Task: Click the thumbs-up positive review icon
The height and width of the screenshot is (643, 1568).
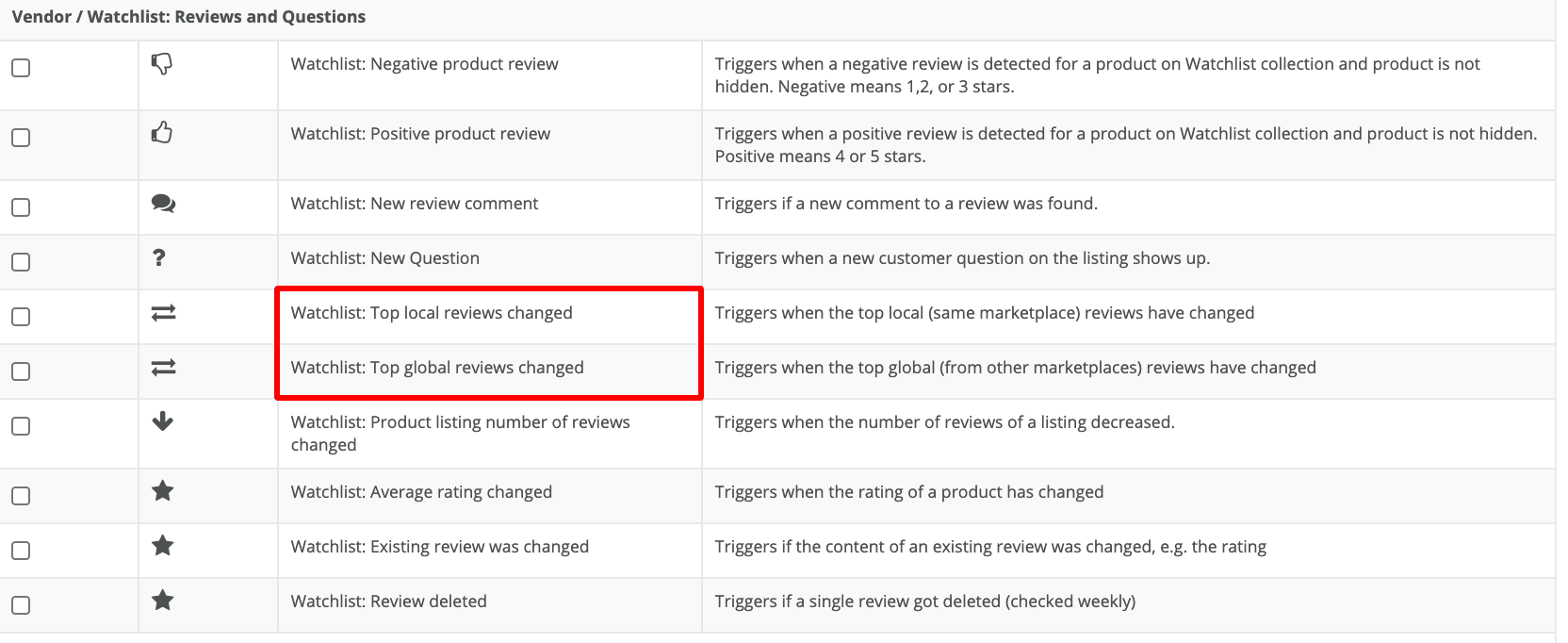Action: point(162,133)
